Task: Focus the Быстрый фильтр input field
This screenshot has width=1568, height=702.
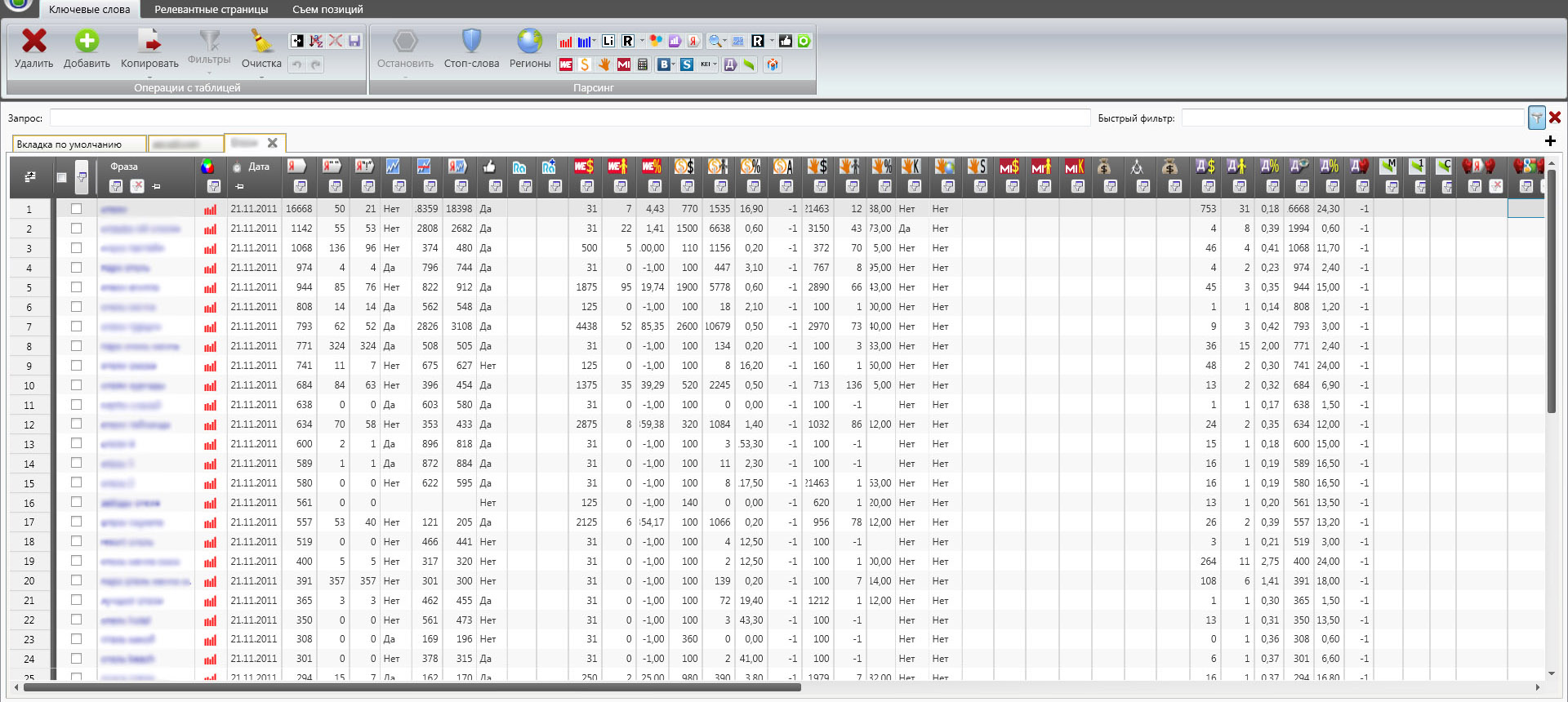Action: click(1353, 118)
